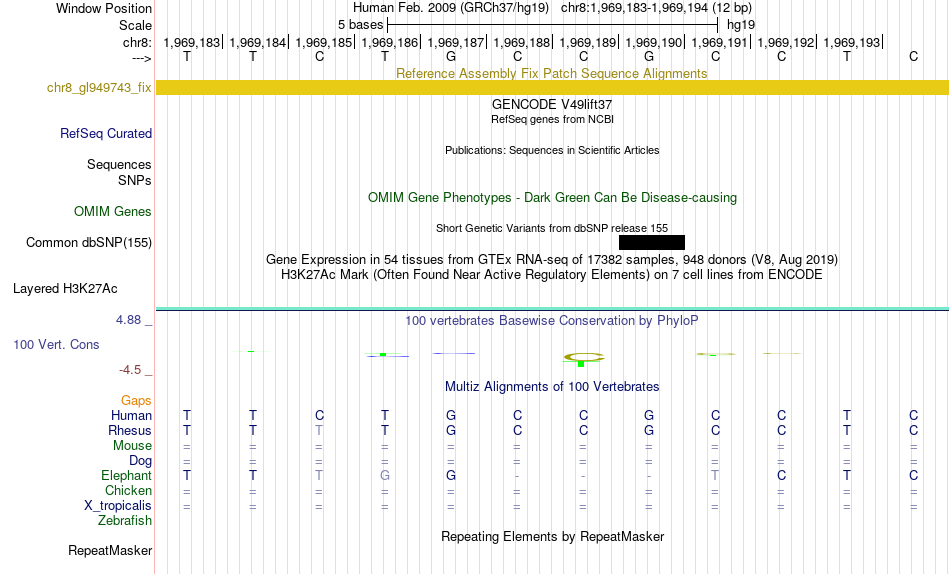Click the H3K27Ac Mark ENCODE title
The width and height of the screenshot is (950, 574).
pos(552,275)
